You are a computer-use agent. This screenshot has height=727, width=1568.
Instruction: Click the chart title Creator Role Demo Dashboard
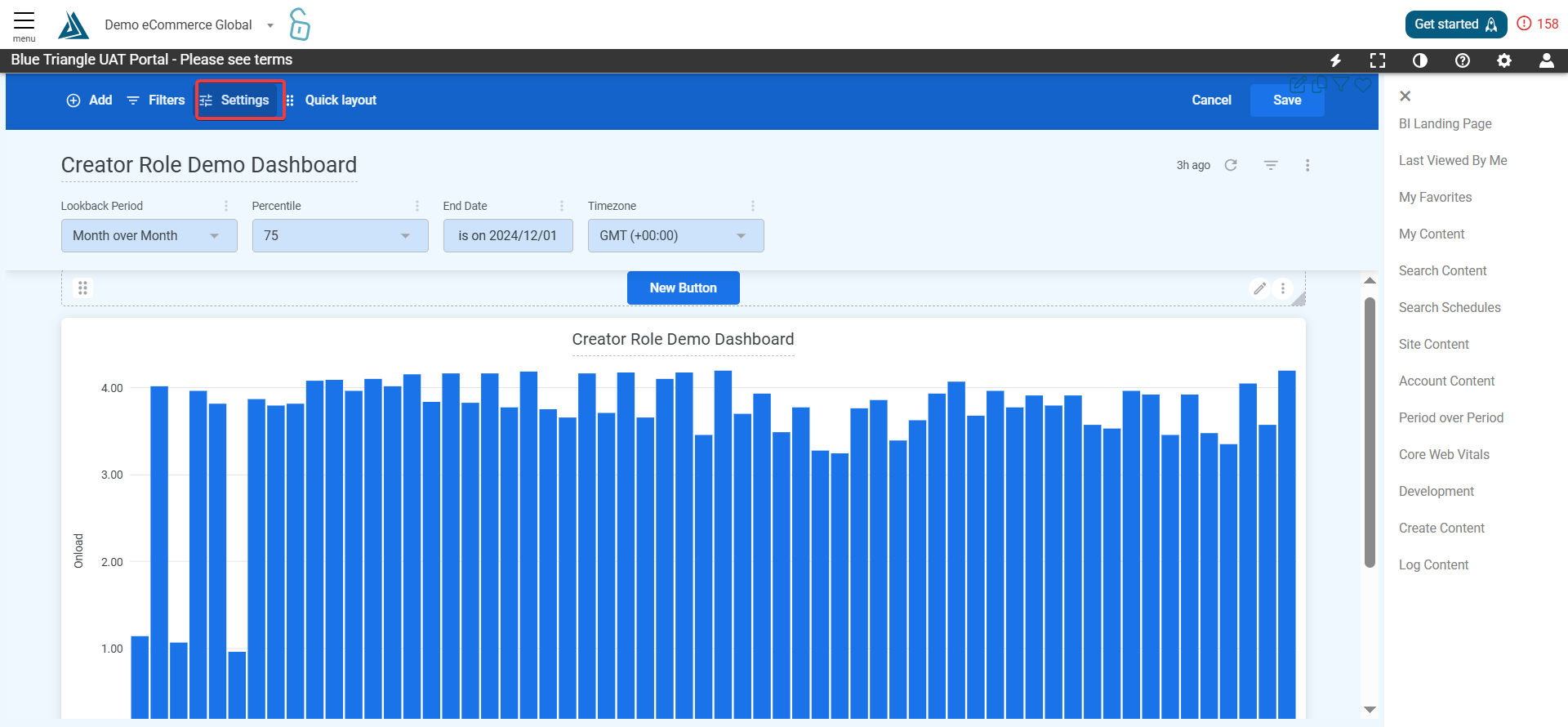pos(683,340)
